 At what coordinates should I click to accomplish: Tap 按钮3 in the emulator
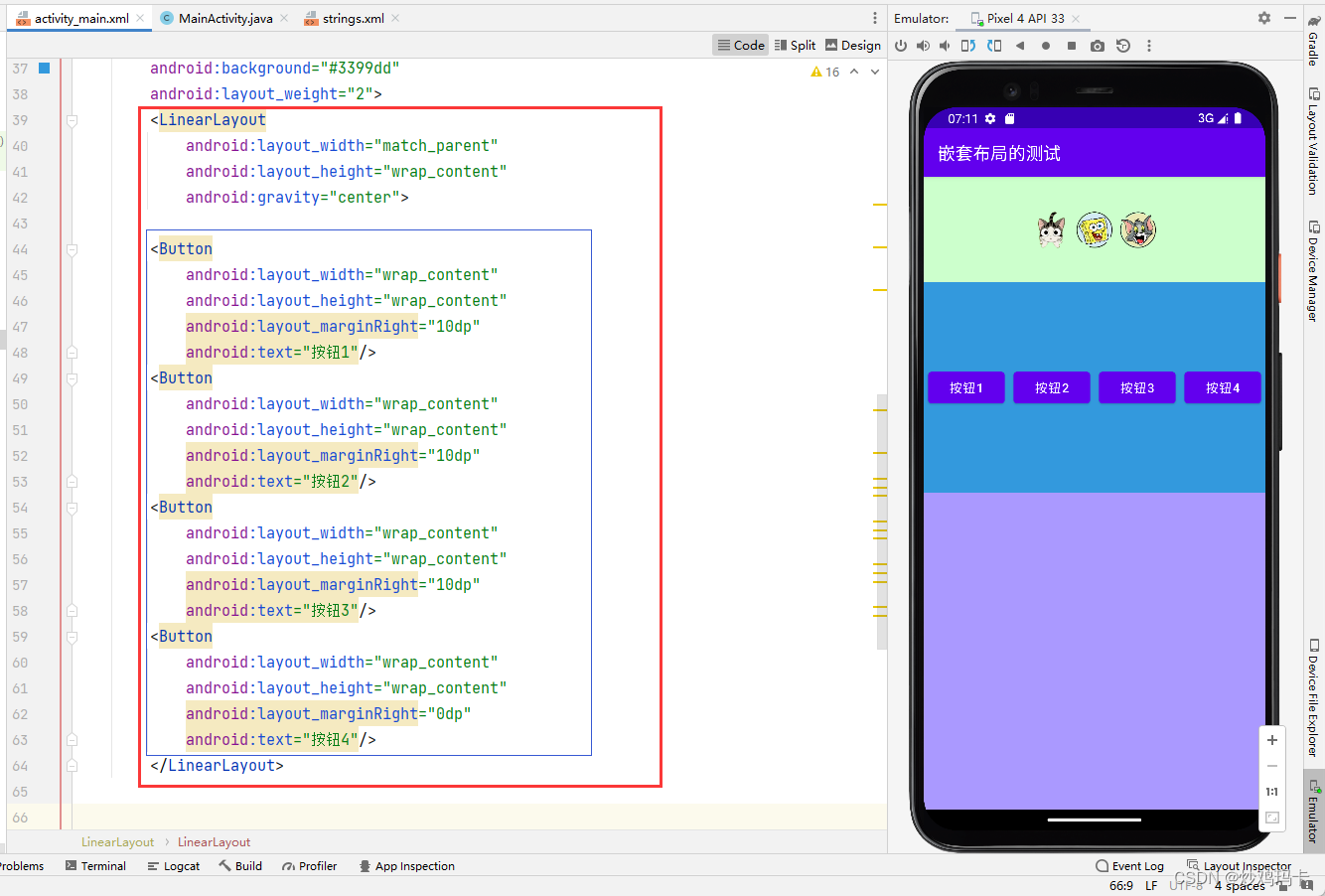1137,387
